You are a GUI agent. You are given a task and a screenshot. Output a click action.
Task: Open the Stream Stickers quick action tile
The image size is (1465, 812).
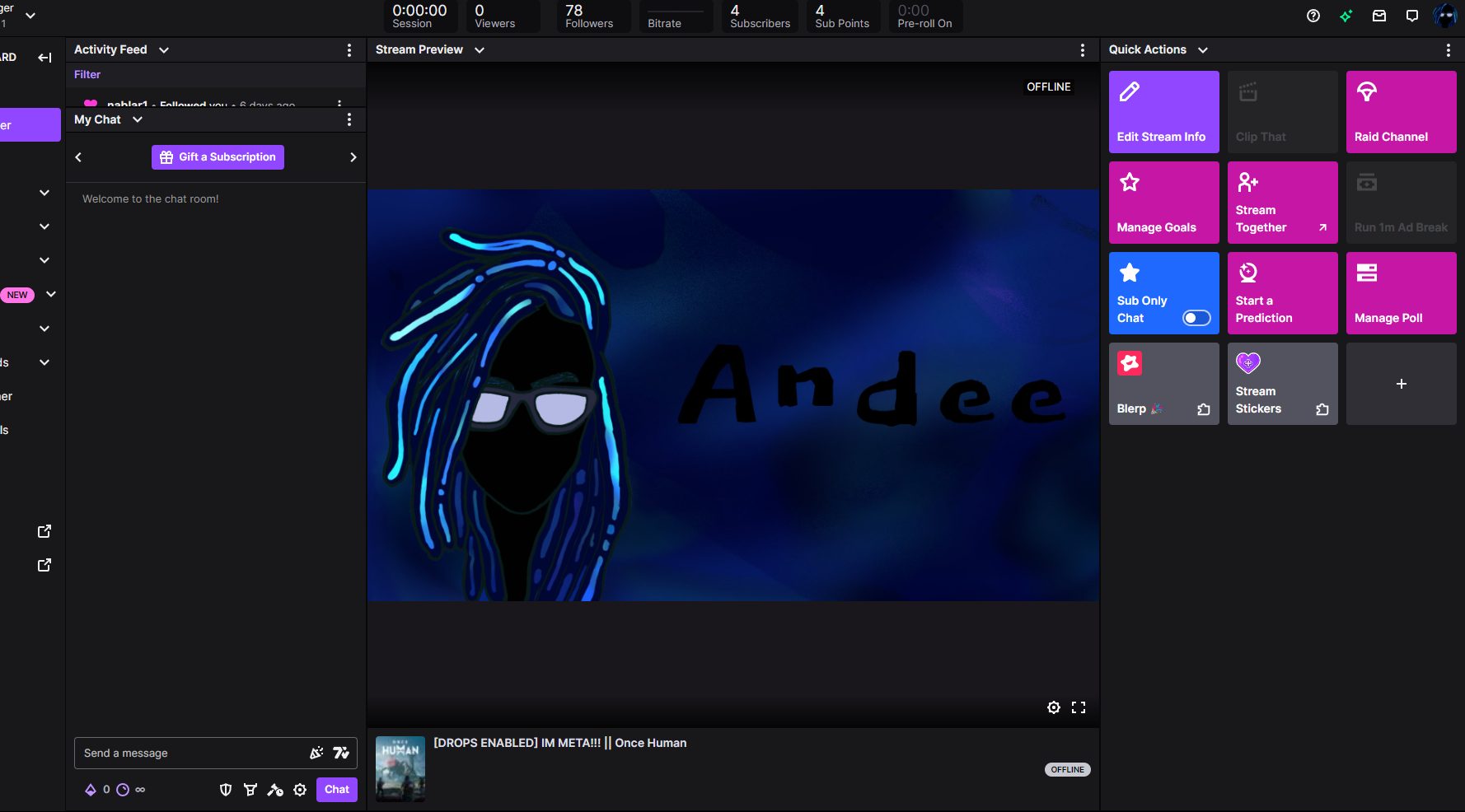1283,384
